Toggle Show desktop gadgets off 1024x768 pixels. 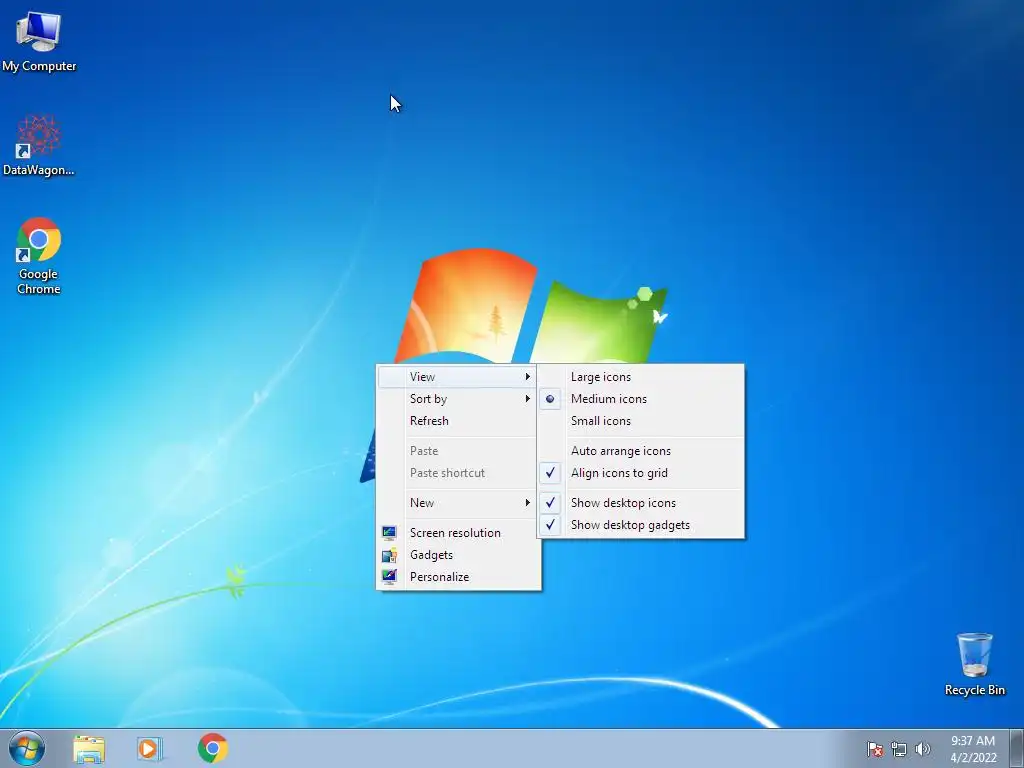coord(641,525)
